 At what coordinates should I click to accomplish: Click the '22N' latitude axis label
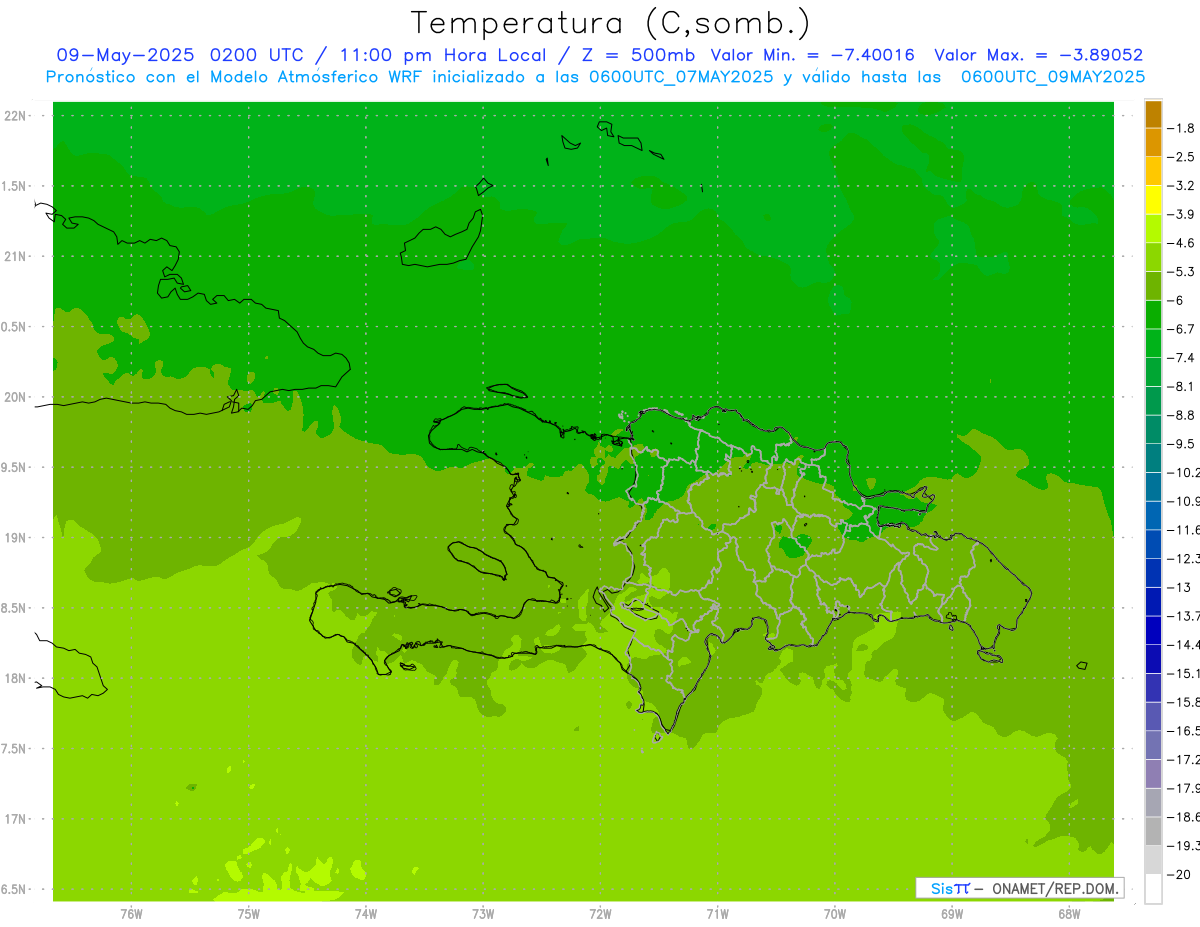point(16,116)
